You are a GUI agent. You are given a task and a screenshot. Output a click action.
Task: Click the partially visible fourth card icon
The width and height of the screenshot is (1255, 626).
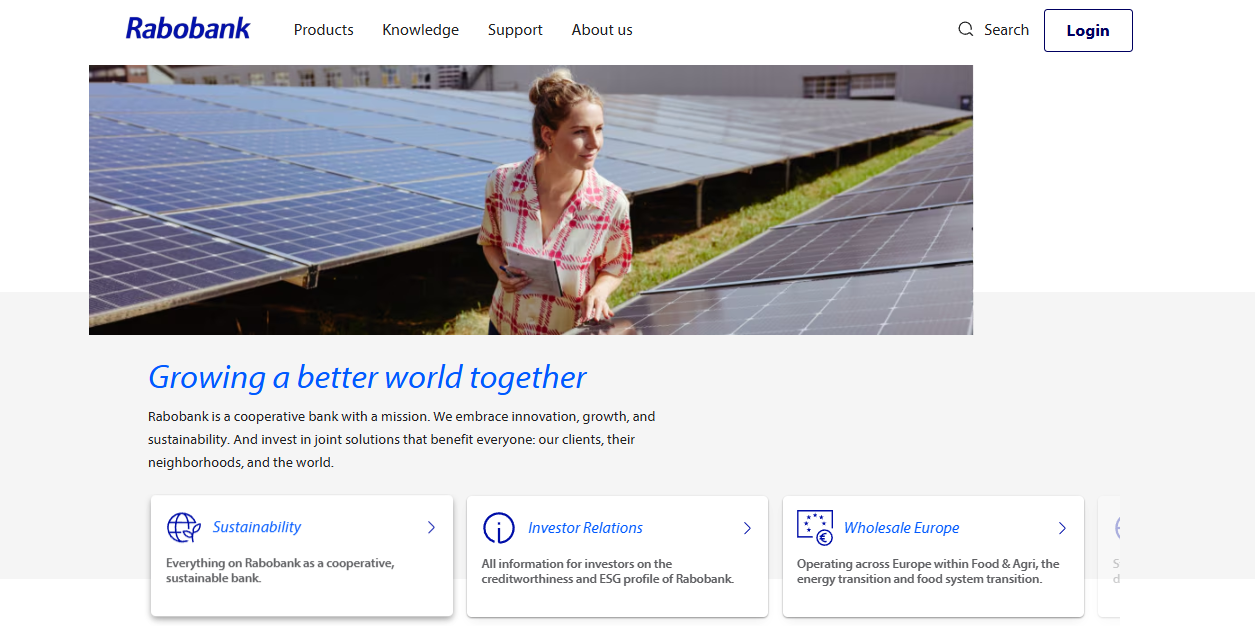point(1116,528)
